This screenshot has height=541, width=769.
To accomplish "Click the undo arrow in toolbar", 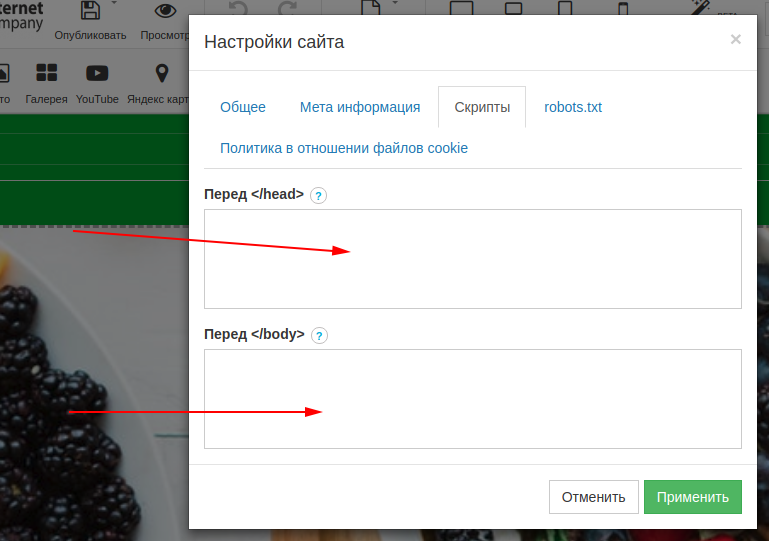I will coord(238,9).
